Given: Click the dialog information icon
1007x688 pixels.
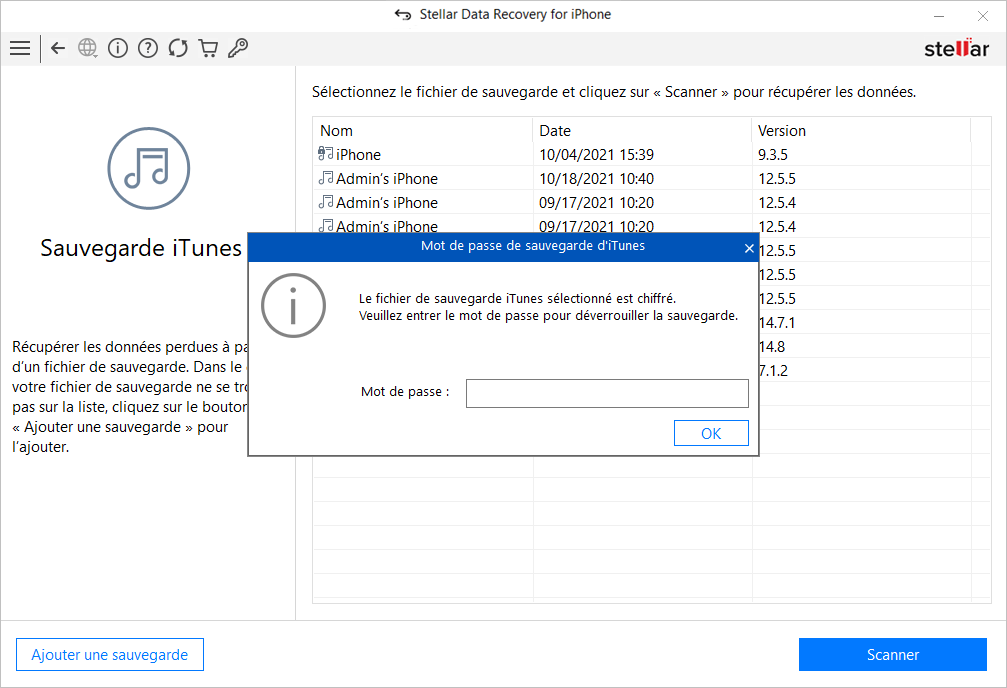Looking at the screenshot, I should point(293,306).
